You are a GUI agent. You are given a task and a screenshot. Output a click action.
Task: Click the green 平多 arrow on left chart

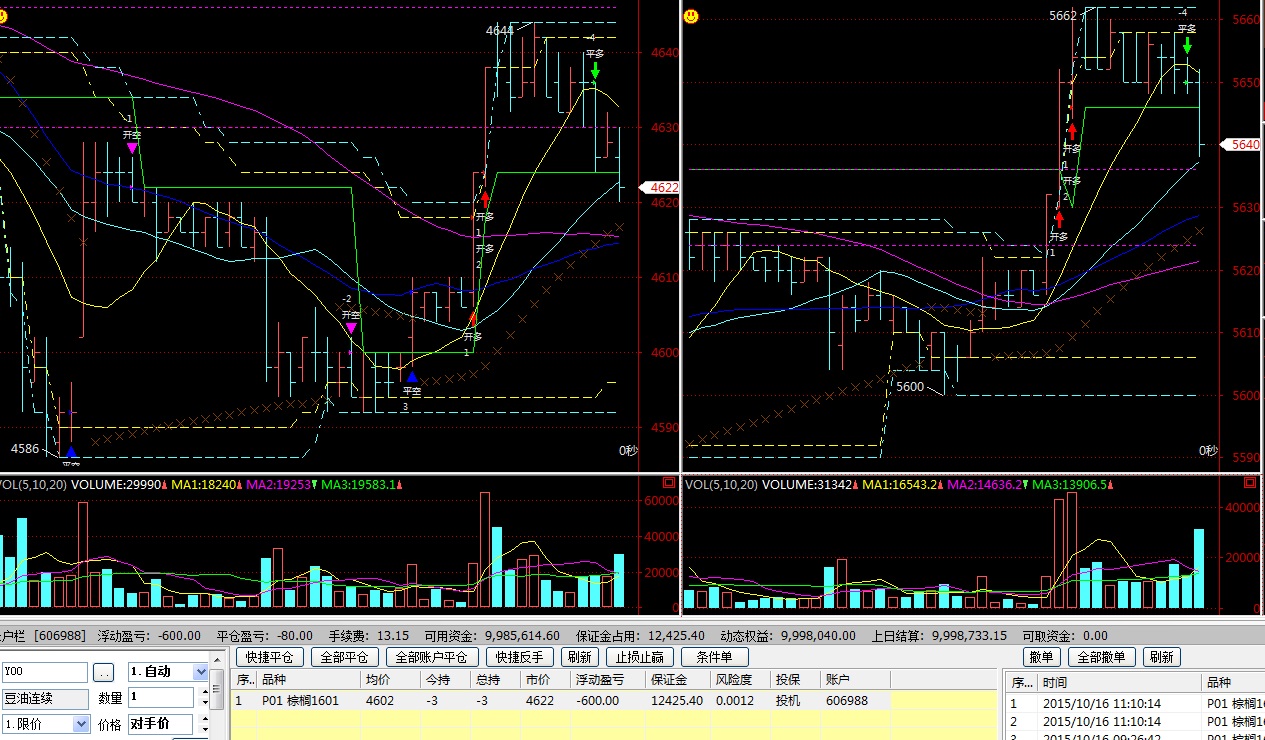595,70
